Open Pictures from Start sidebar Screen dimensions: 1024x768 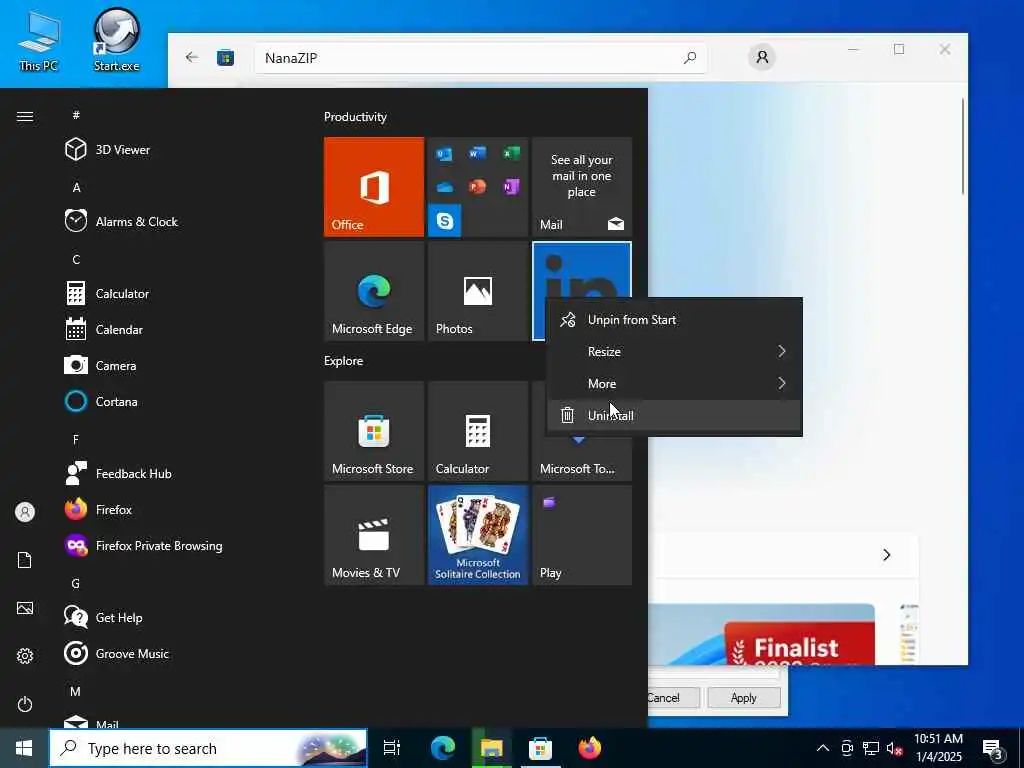pyautogui.click(x=25, y=608)
